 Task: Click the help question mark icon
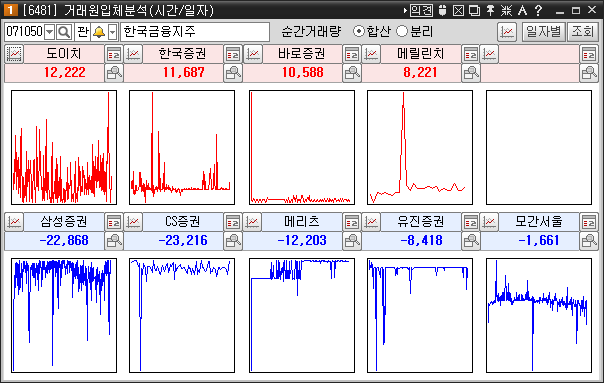tap(539, 10)
